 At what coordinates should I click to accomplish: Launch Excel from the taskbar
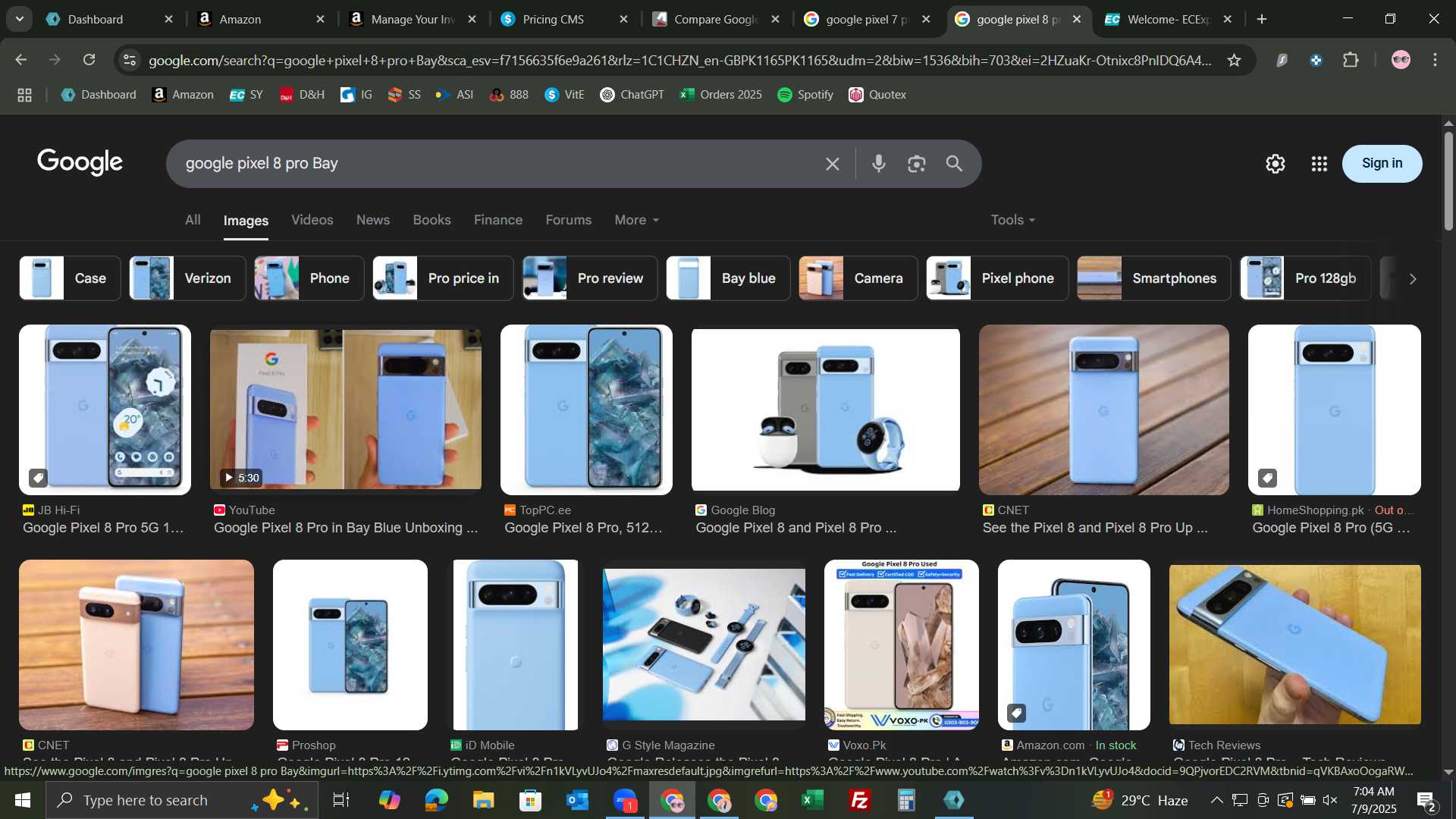tap(812, 800)
